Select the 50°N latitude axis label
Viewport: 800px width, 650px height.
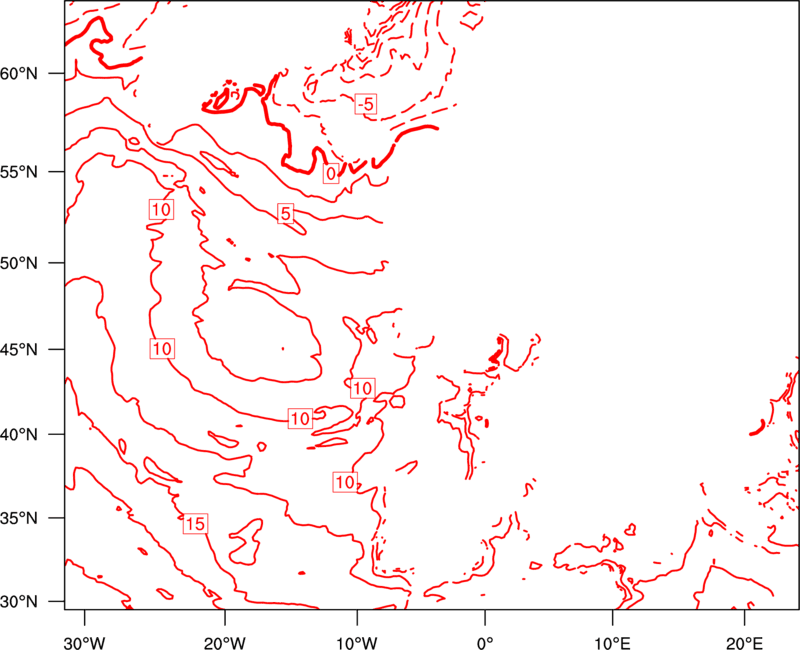point(19,264)
